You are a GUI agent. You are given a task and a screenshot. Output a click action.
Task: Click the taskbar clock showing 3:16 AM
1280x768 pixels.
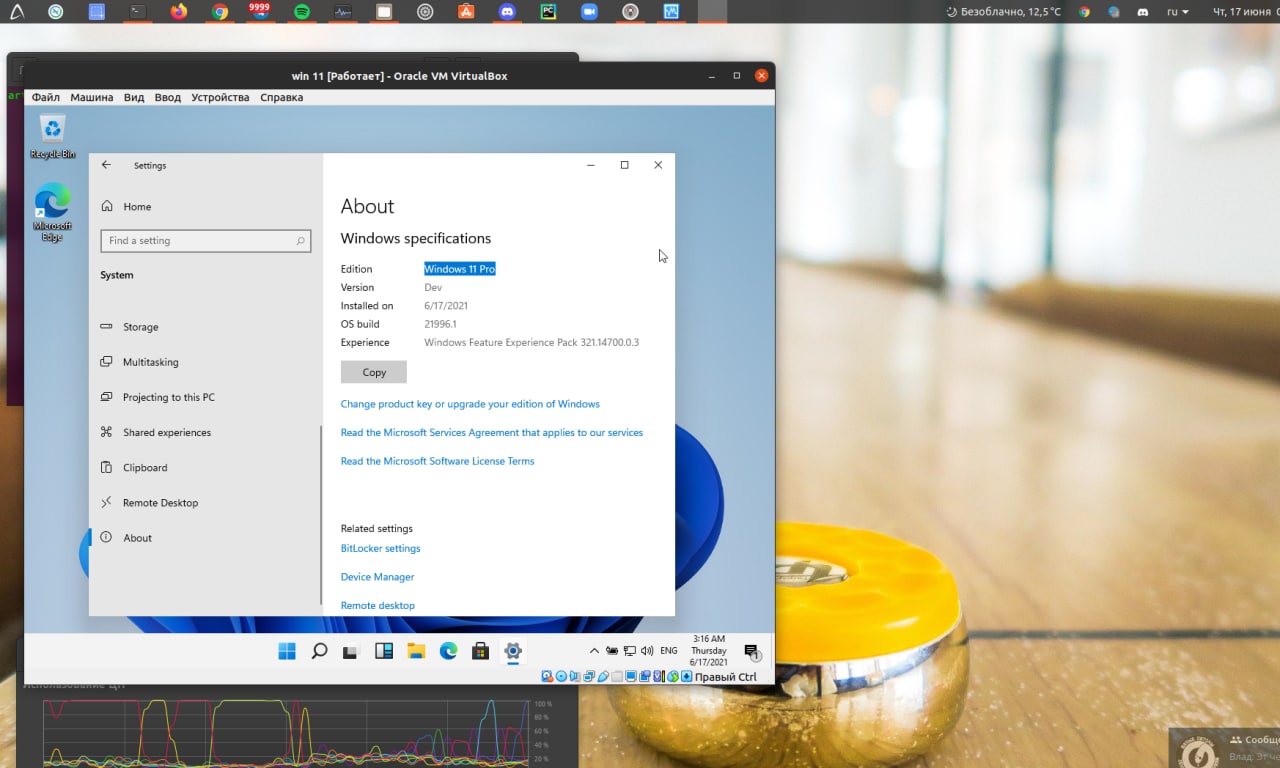(709, 651)
